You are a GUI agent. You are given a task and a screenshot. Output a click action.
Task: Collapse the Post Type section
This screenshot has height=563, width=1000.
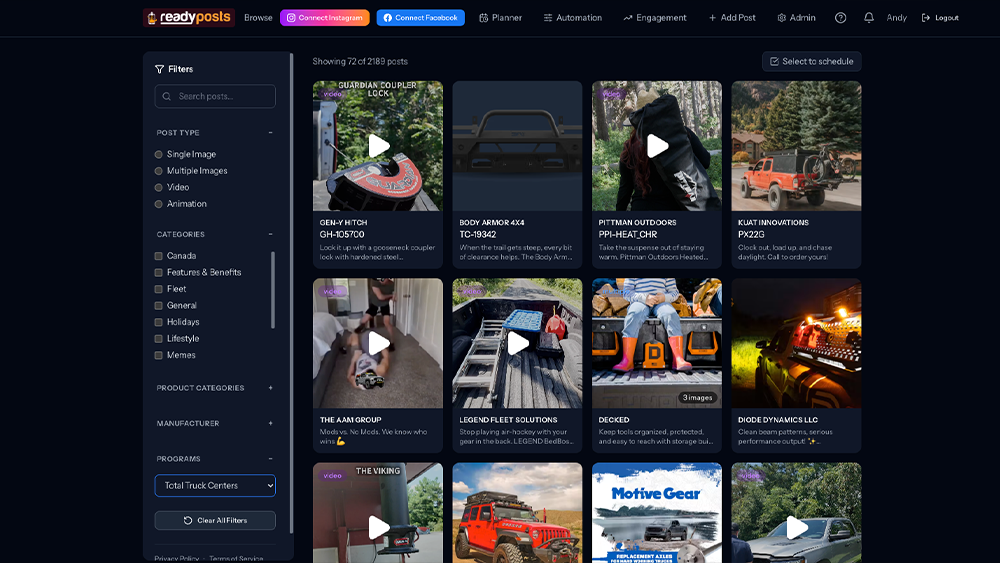[270, 133]
